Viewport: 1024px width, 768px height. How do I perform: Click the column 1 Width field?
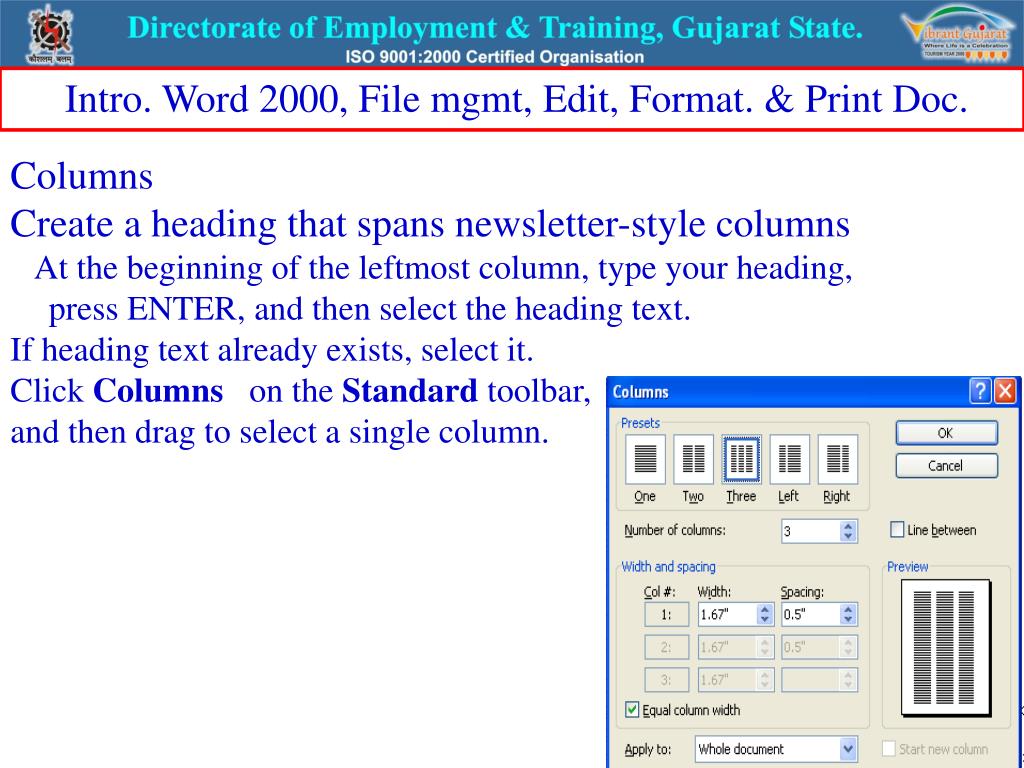tap(728, 614)
